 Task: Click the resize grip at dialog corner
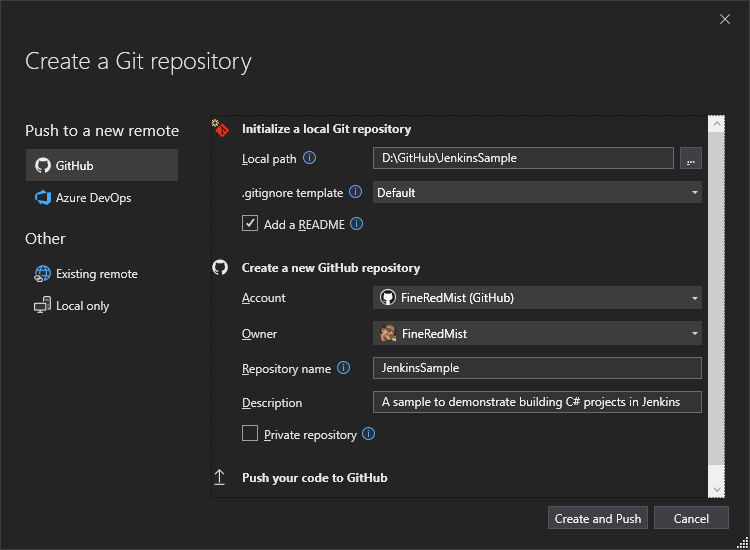pyautogui.click(x=742, y=542)
